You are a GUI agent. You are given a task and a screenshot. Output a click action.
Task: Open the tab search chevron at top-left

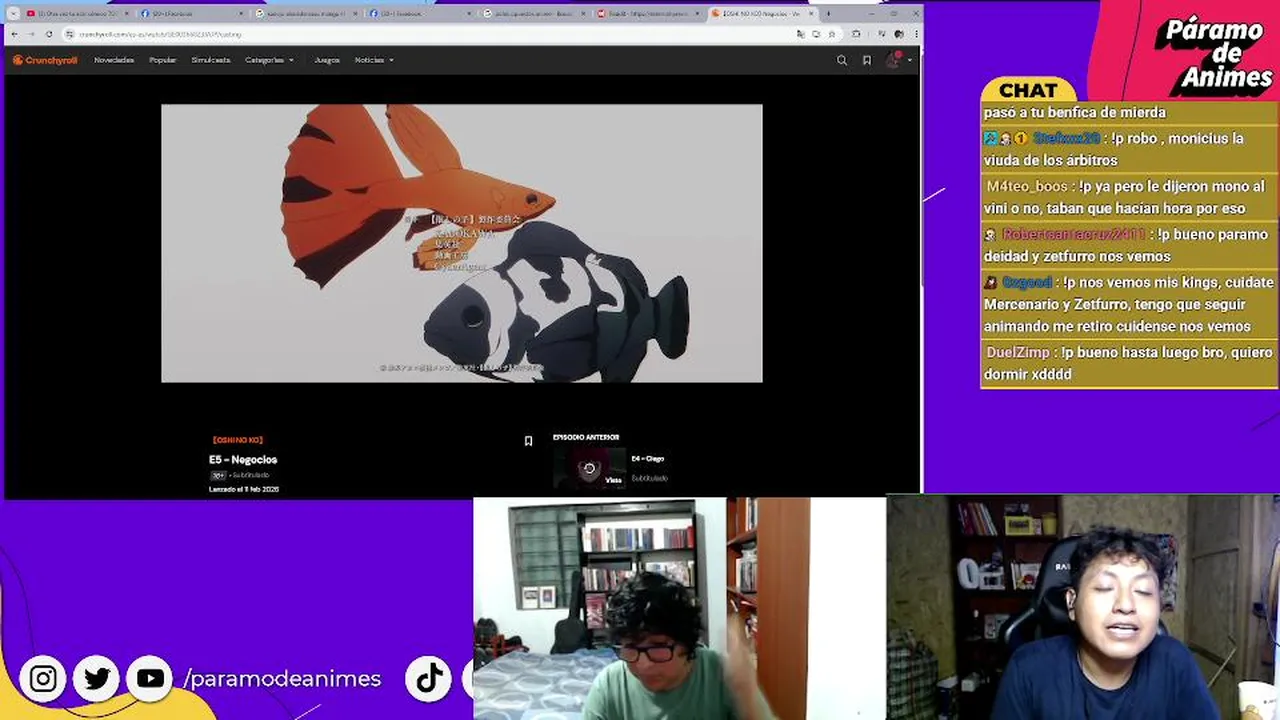12,14
